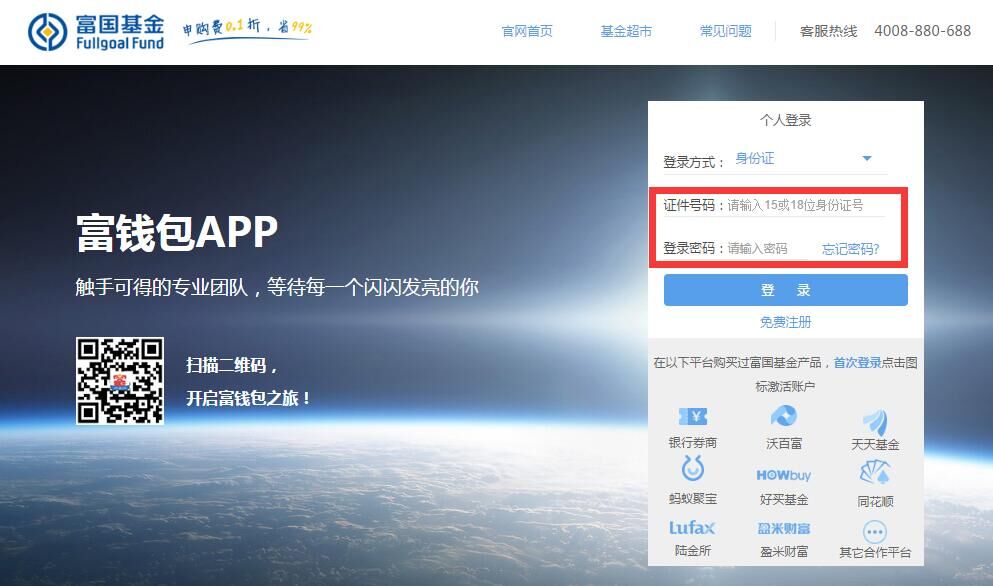Click the 富钱包APP headline text

(177, 232)
